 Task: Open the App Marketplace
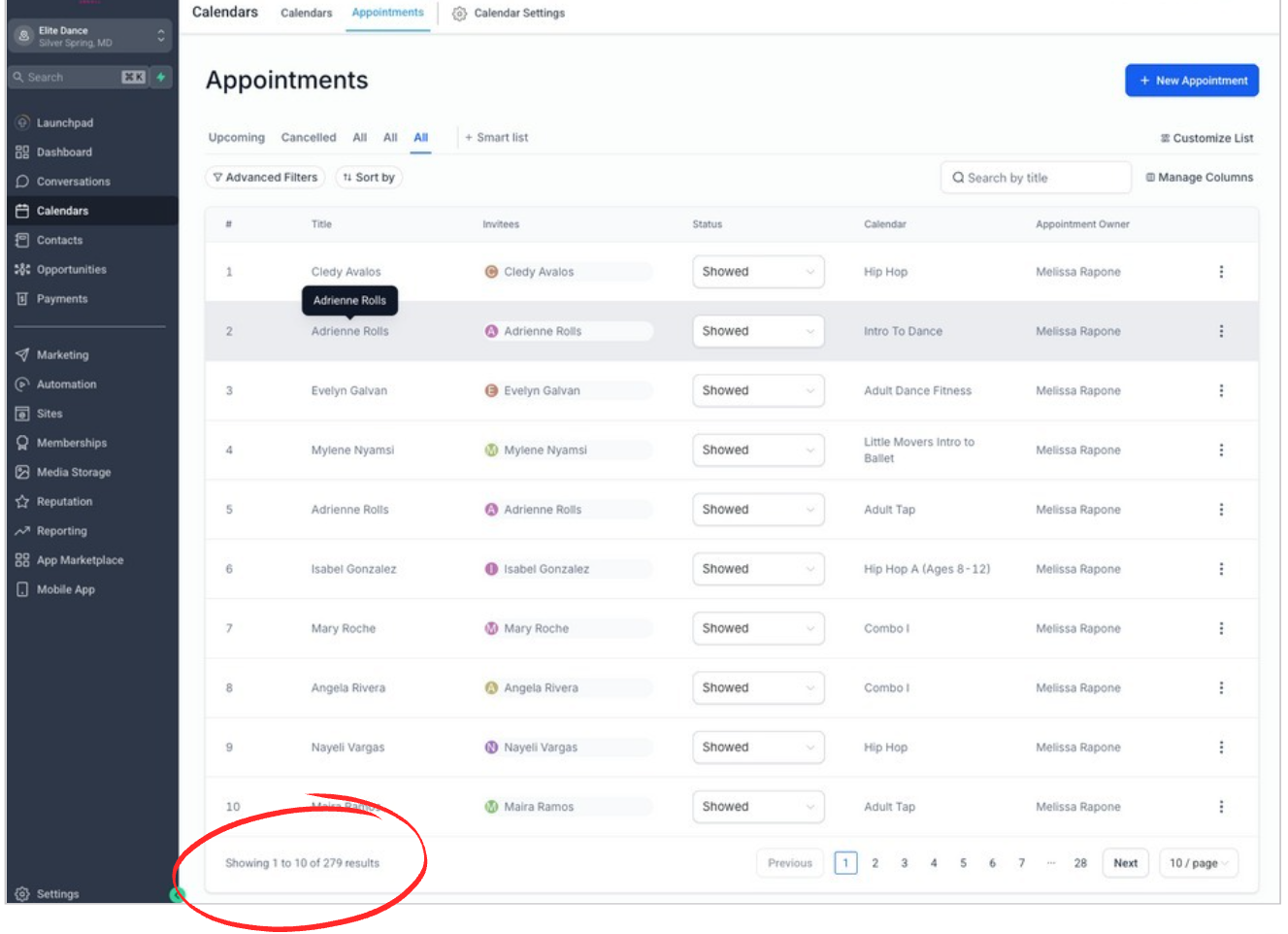point(80,560)
